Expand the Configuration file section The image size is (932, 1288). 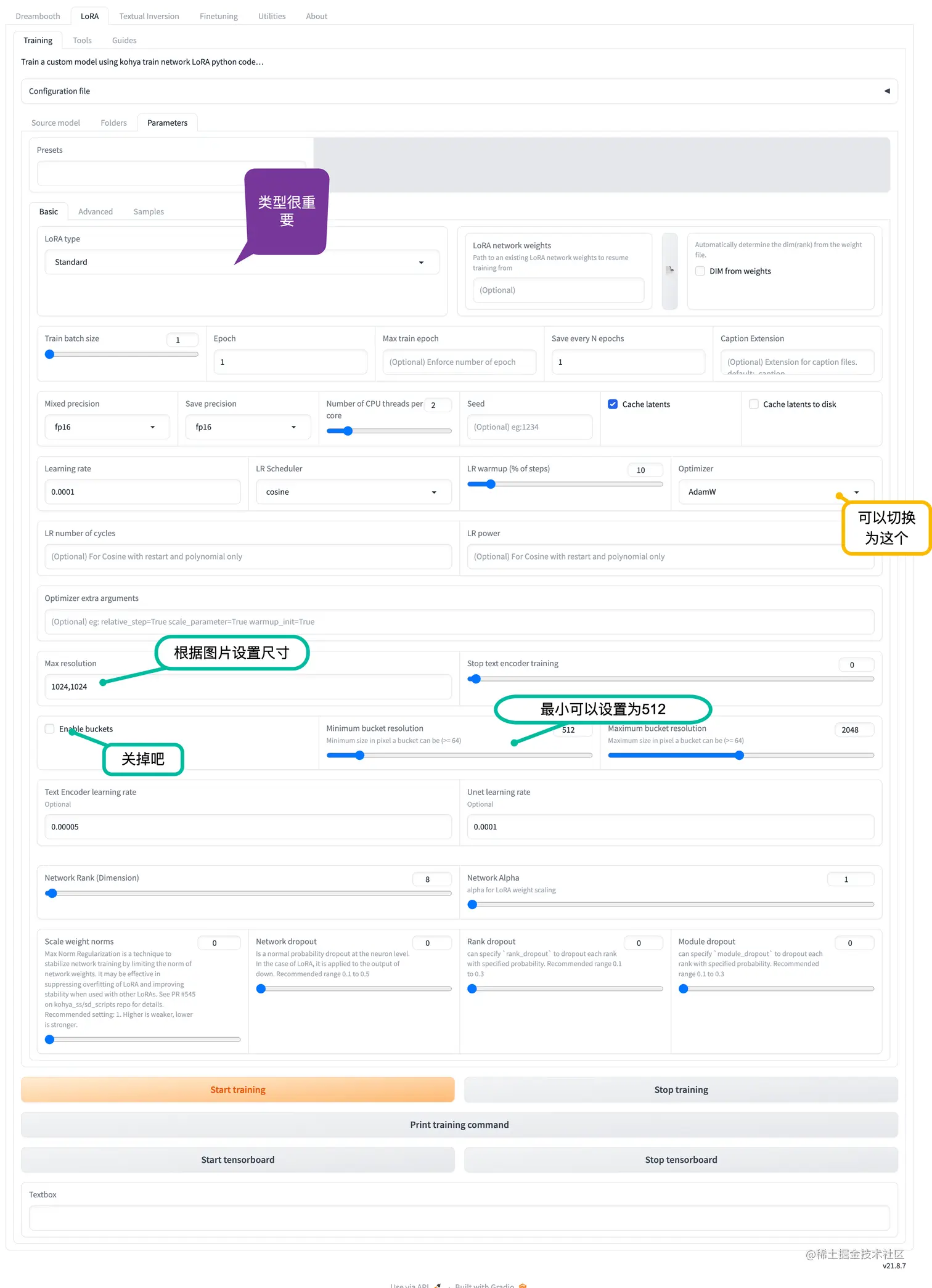click(886, 91)
